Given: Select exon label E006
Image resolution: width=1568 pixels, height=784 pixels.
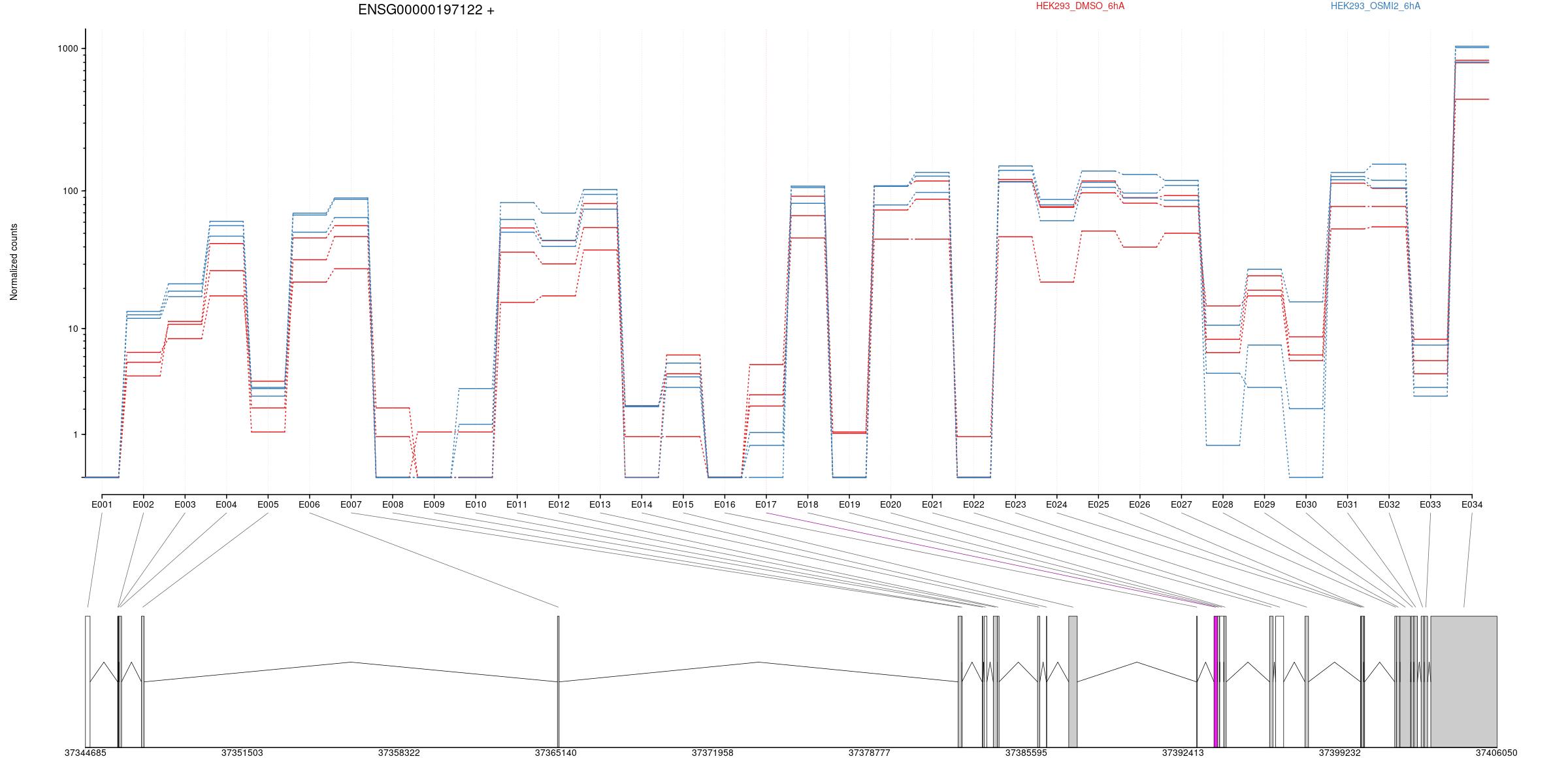Looking at the screenshot, I should click(x=309, y=504).
